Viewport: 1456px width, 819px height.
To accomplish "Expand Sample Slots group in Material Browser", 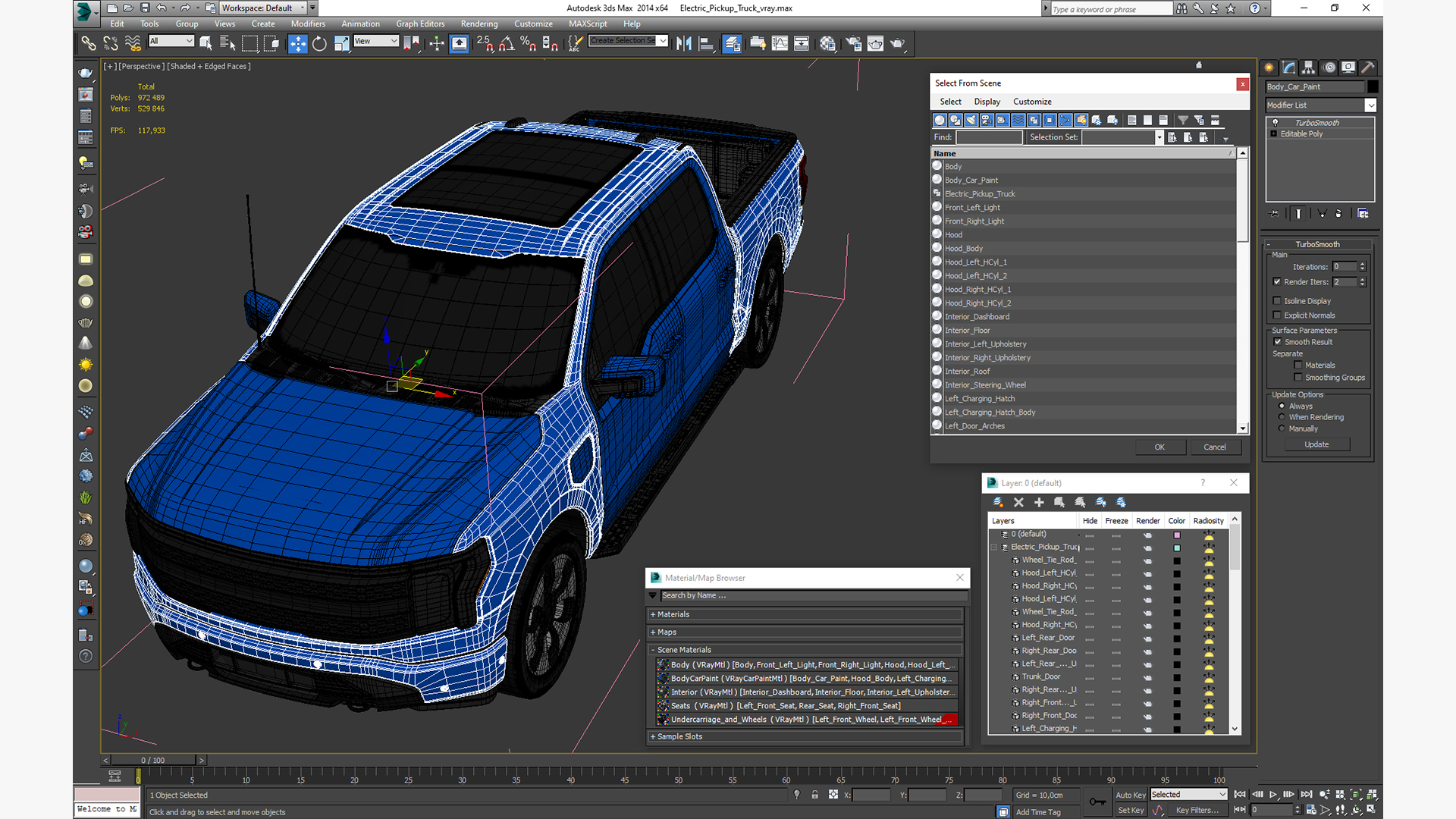I will pyautogui.click(x=805, y=736).
